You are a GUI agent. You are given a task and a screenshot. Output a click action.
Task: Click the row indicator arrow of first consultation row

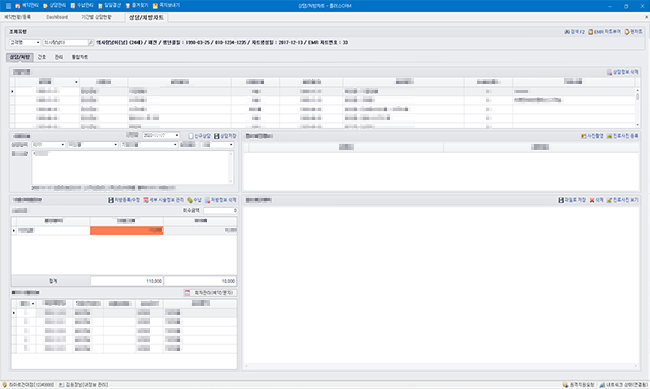pos(12,91)
